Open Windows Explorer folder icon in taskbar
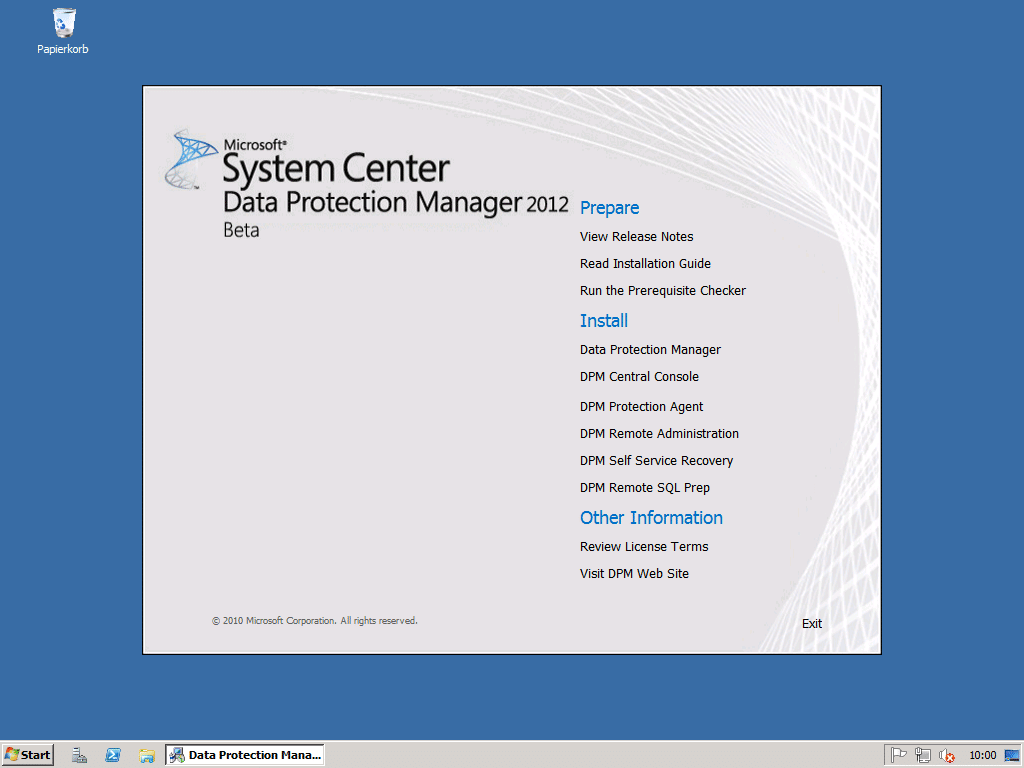Screen dimensions: 1024x768 point(146,755)
